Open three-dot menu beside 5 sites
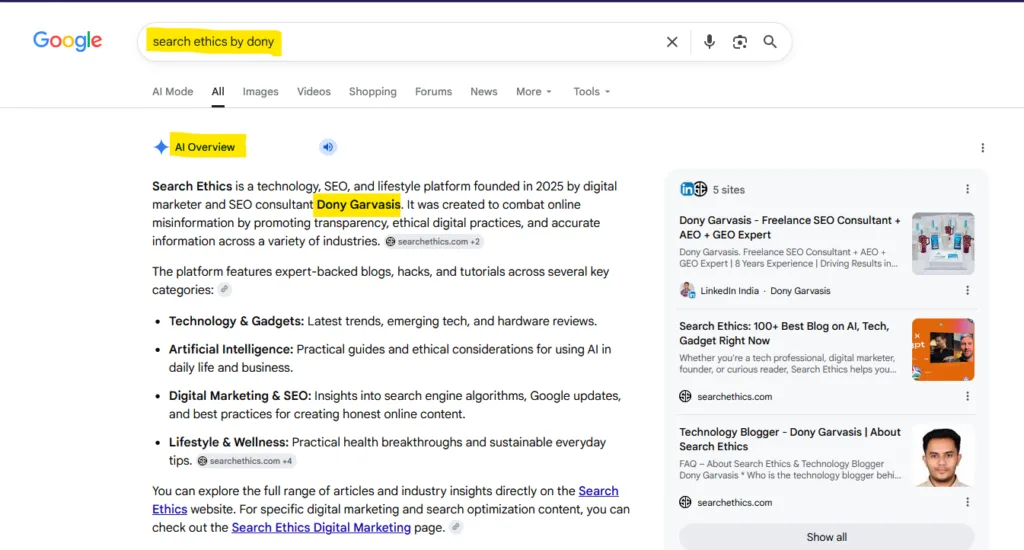Image resolution: width=1024 pixels, height=550 pixels. [967, 189]
